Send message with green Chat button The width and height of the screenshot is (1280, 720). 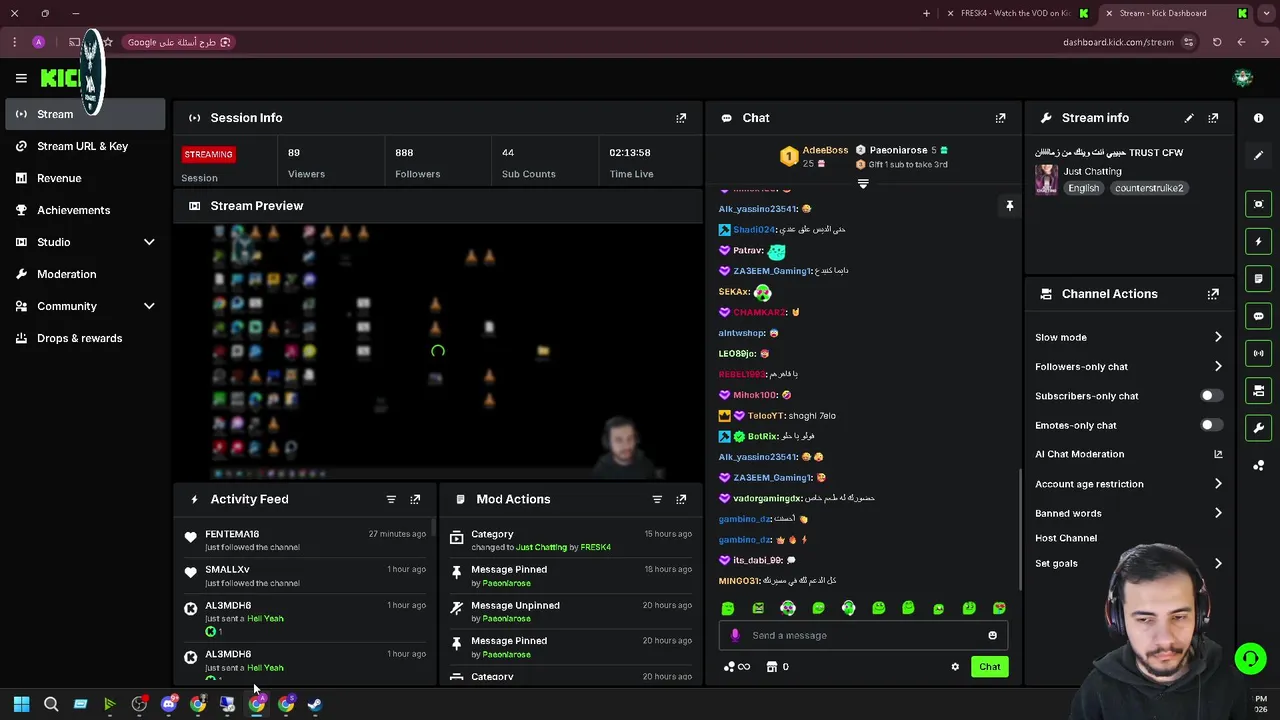[x=989, y=667]
